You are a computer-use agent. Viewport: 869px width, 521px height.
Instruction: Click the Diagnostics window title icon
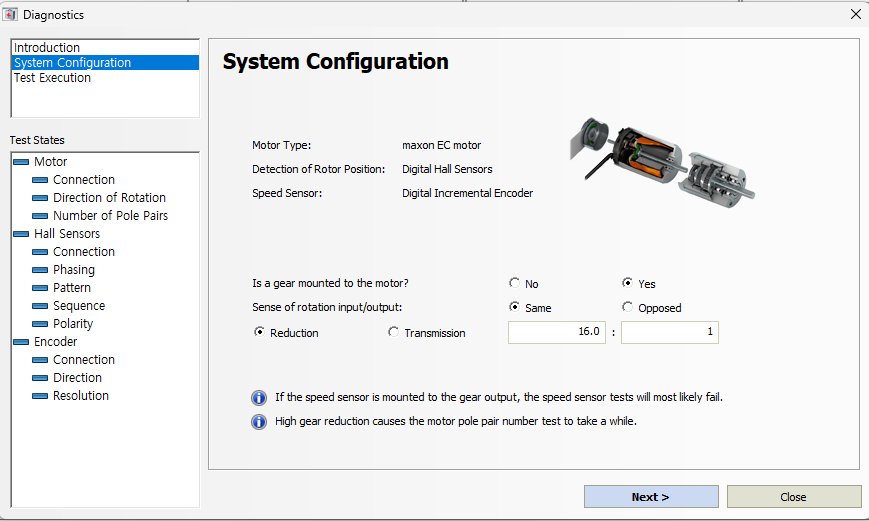pos(10,14)
